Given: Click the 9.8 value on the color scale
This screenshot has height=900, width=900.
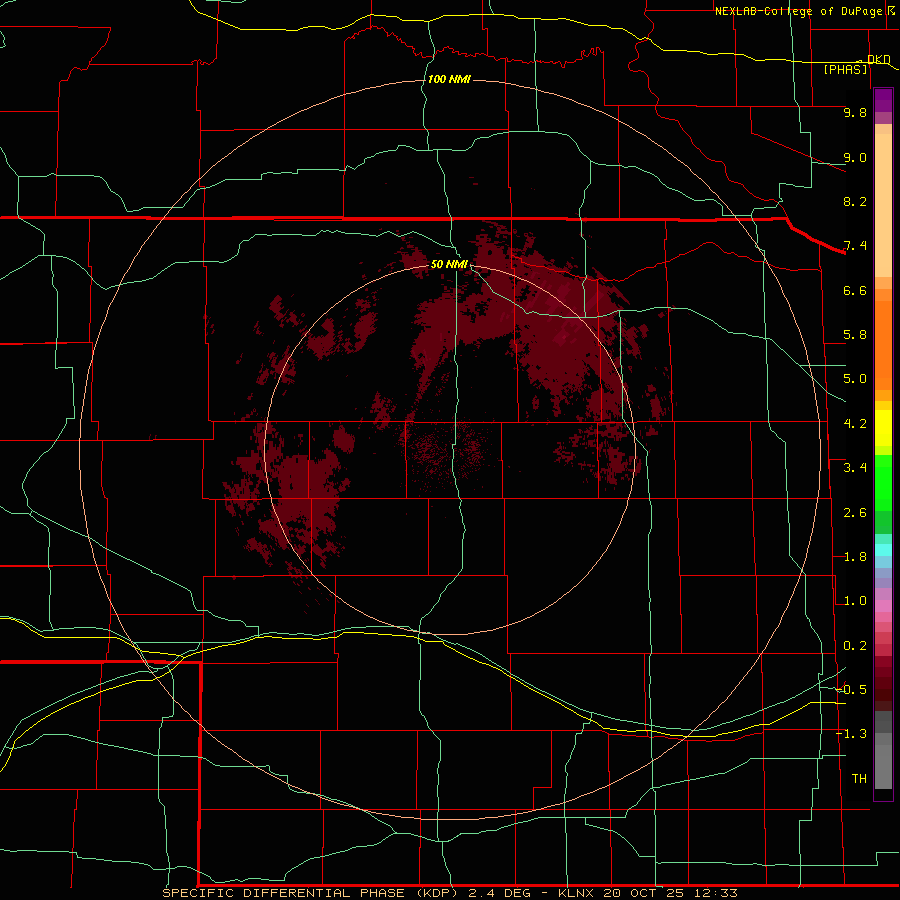Looking at the screenshot, I should (x=855, y=112).
